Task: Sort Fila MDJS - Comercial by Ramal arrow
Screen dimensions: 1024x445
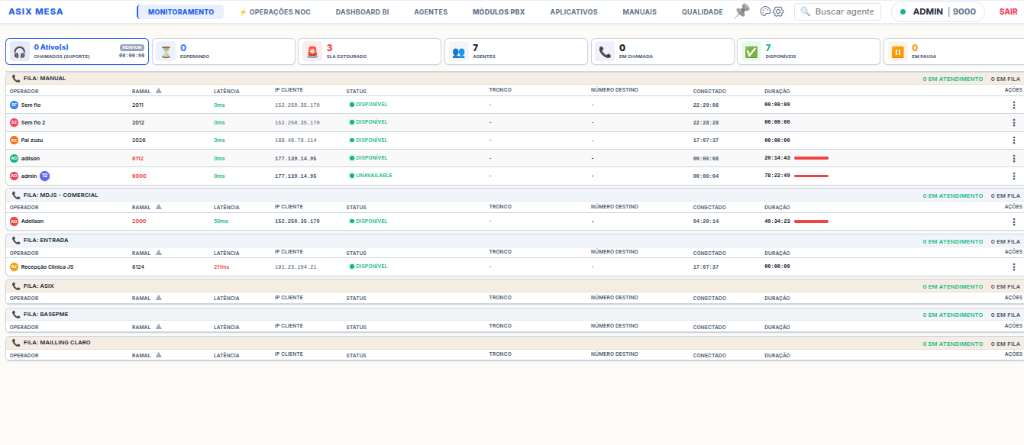Action: 158,207
